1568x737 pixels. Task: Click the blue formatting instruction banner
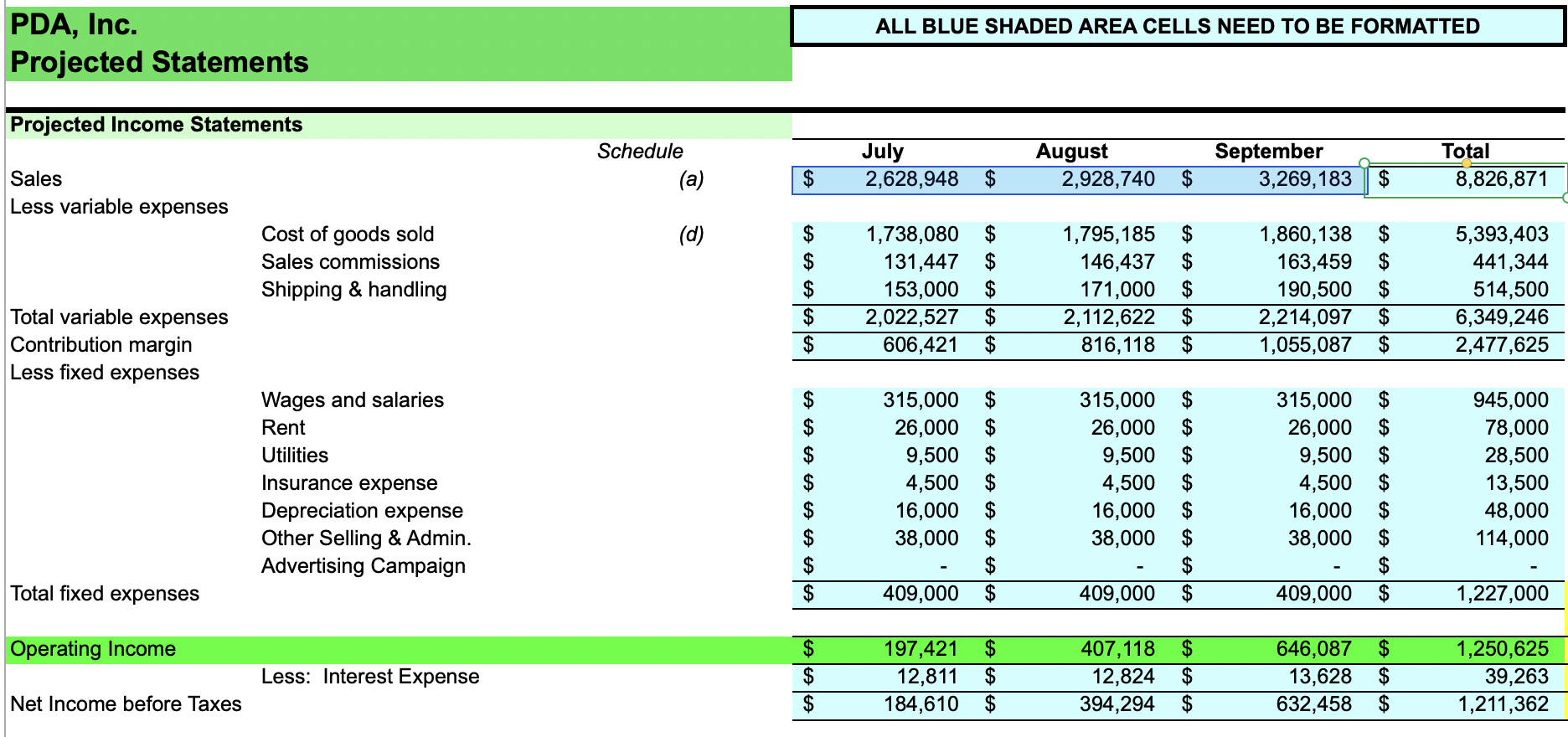pos(1178,26)
